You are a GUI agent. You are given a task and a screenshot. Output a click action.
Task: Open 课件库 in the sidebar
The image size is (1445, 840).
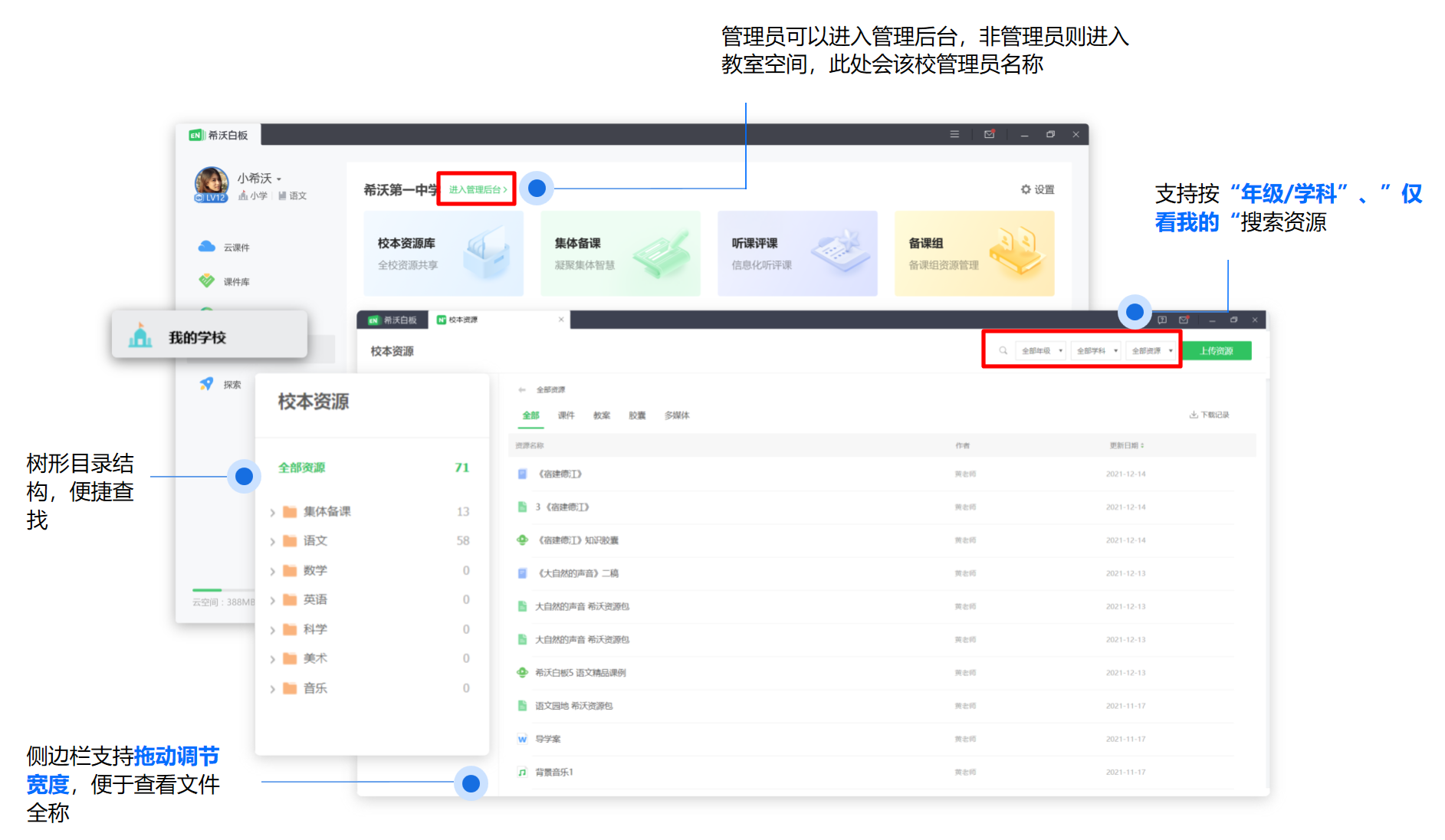point(224,281)
